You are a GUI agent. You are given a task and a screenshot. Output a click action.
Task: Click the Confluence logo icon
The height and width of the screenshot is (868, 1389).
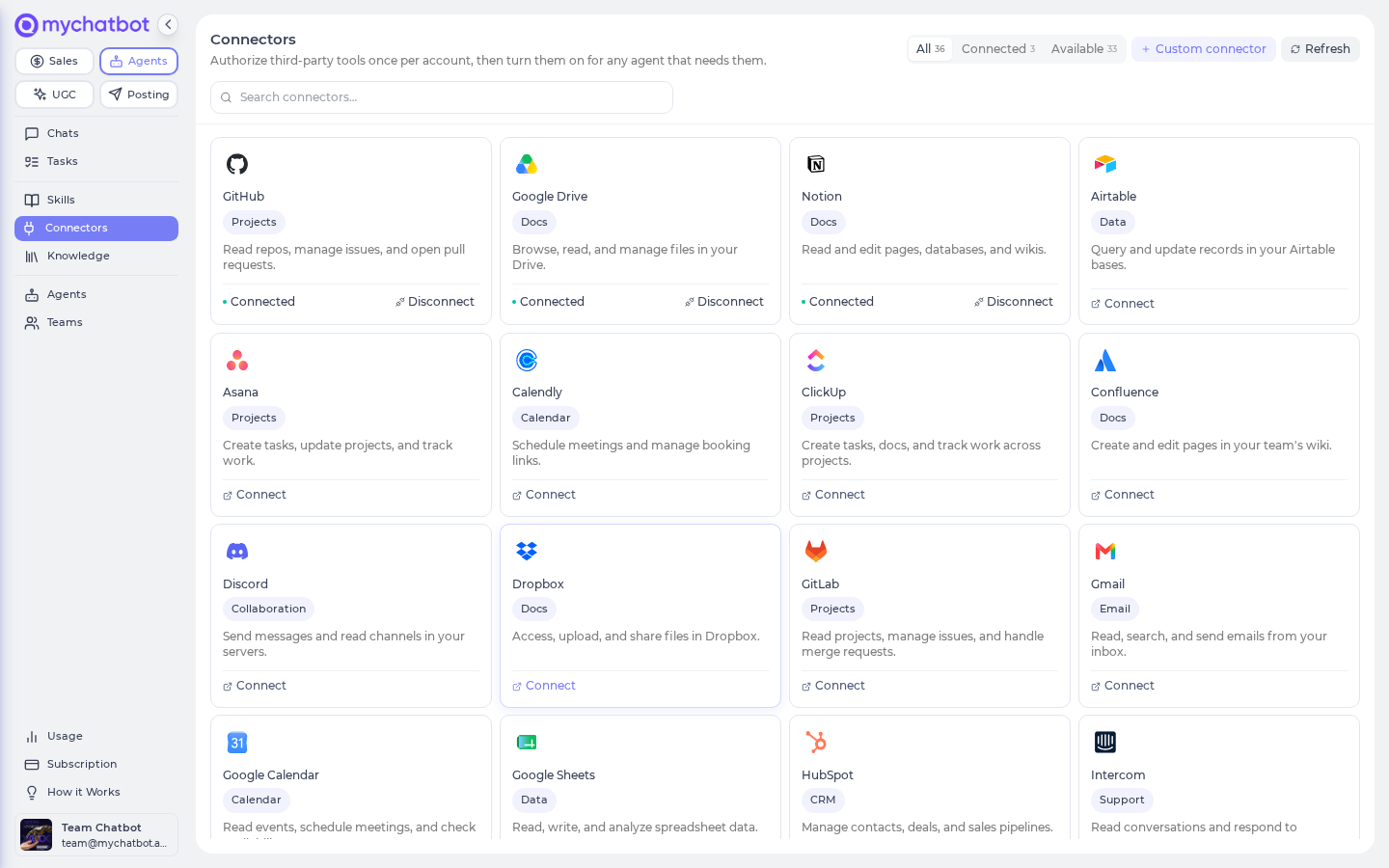click(1105, 360)
